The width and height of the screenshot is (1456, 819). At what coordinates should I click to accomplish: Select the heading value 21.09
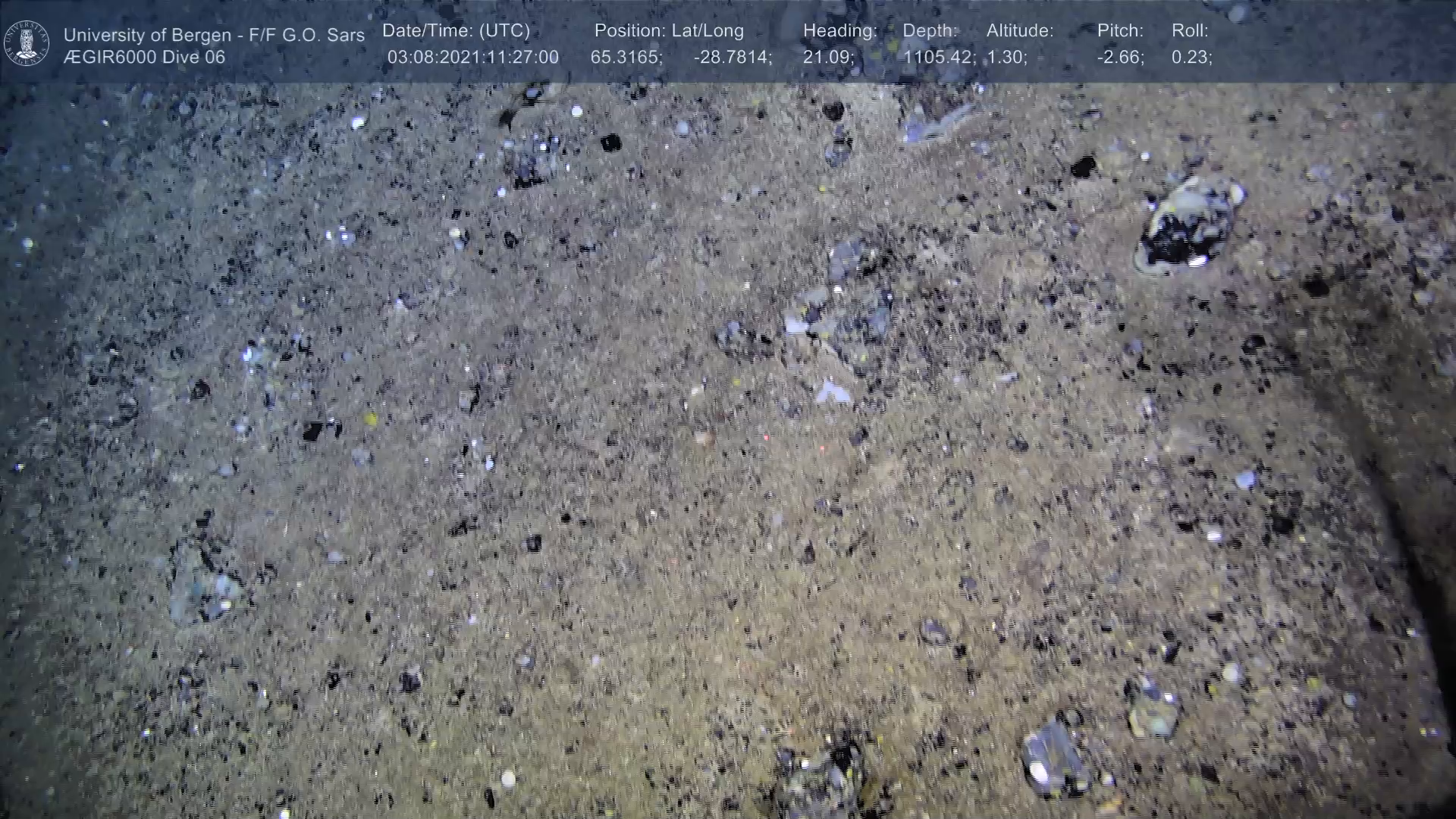[x=827, y=58]
